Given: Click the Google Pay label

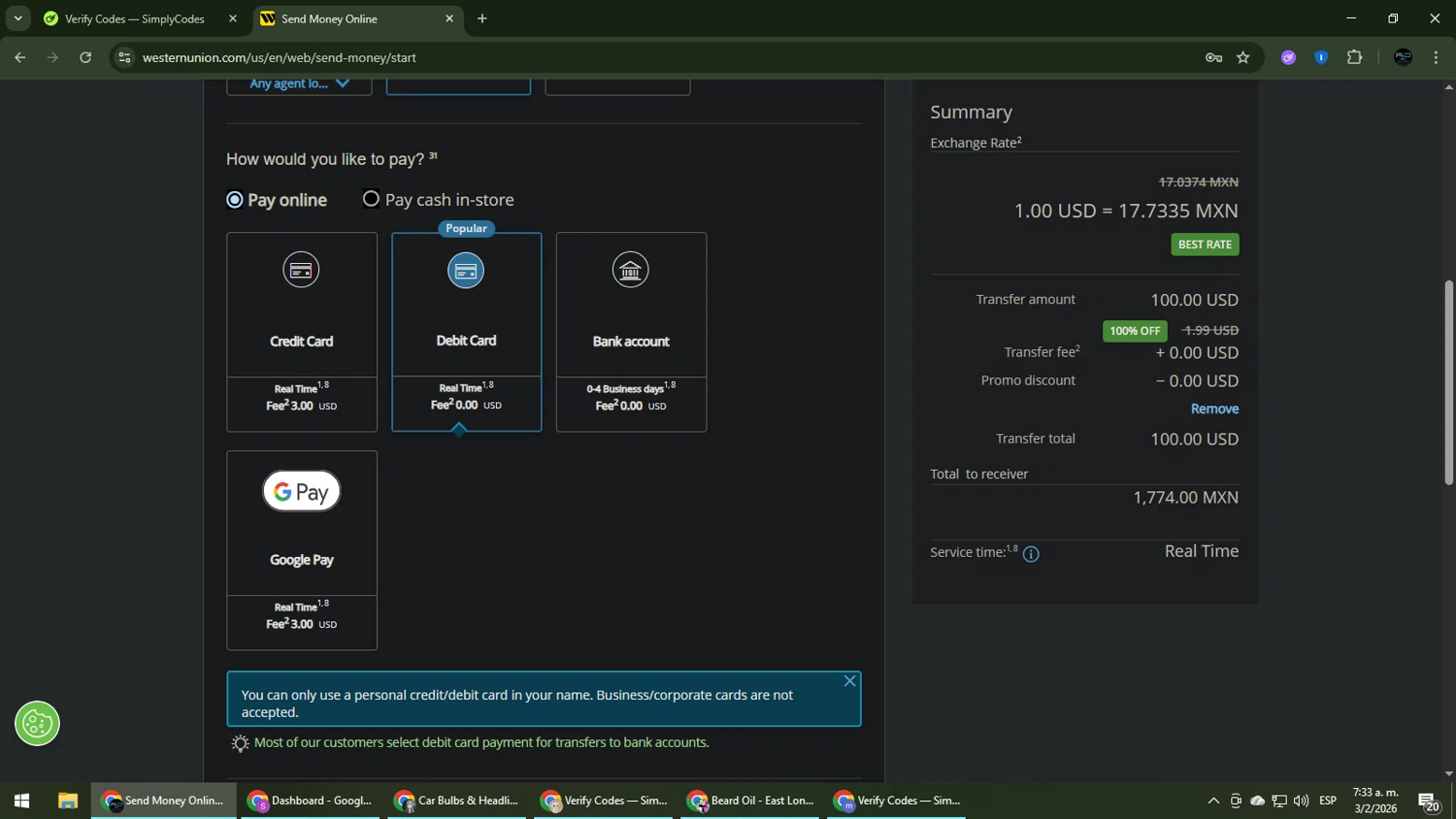Looking at the screenshot, I should [x=302, y=560].
